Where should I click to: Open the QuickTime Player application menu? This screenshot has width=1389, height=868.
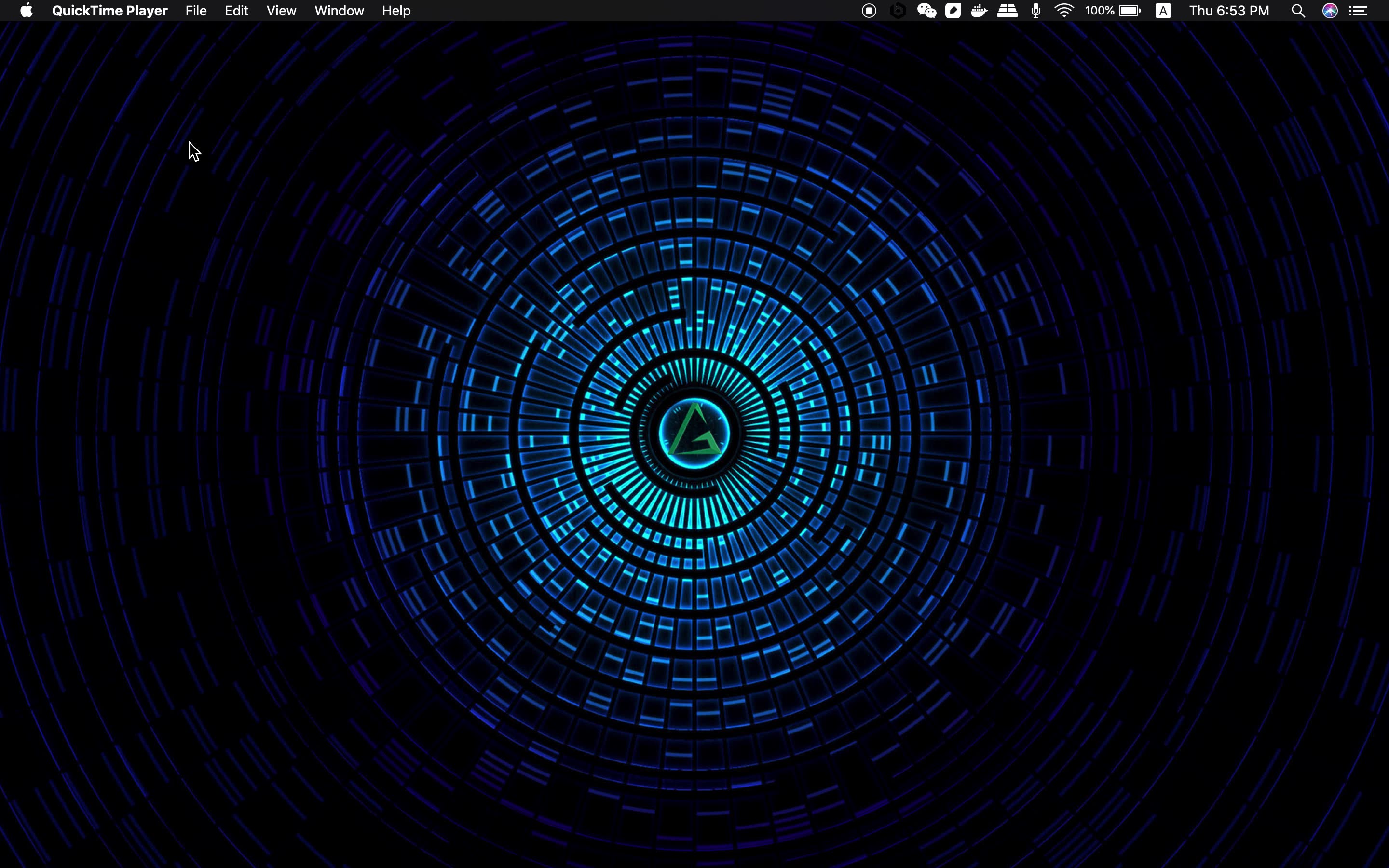pyautogui.click(x=109, y=10)
